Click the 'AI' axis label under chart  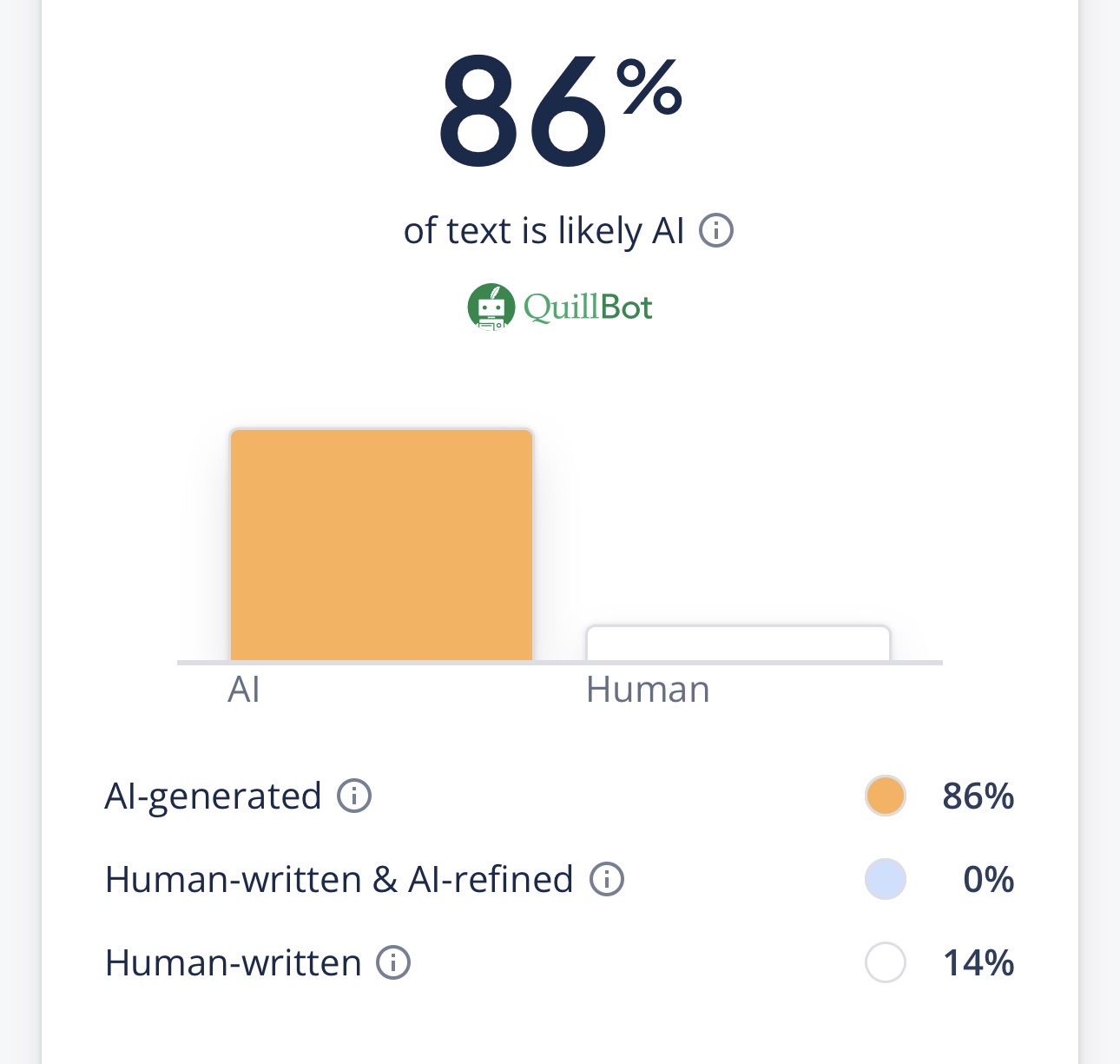click(244, 690)
